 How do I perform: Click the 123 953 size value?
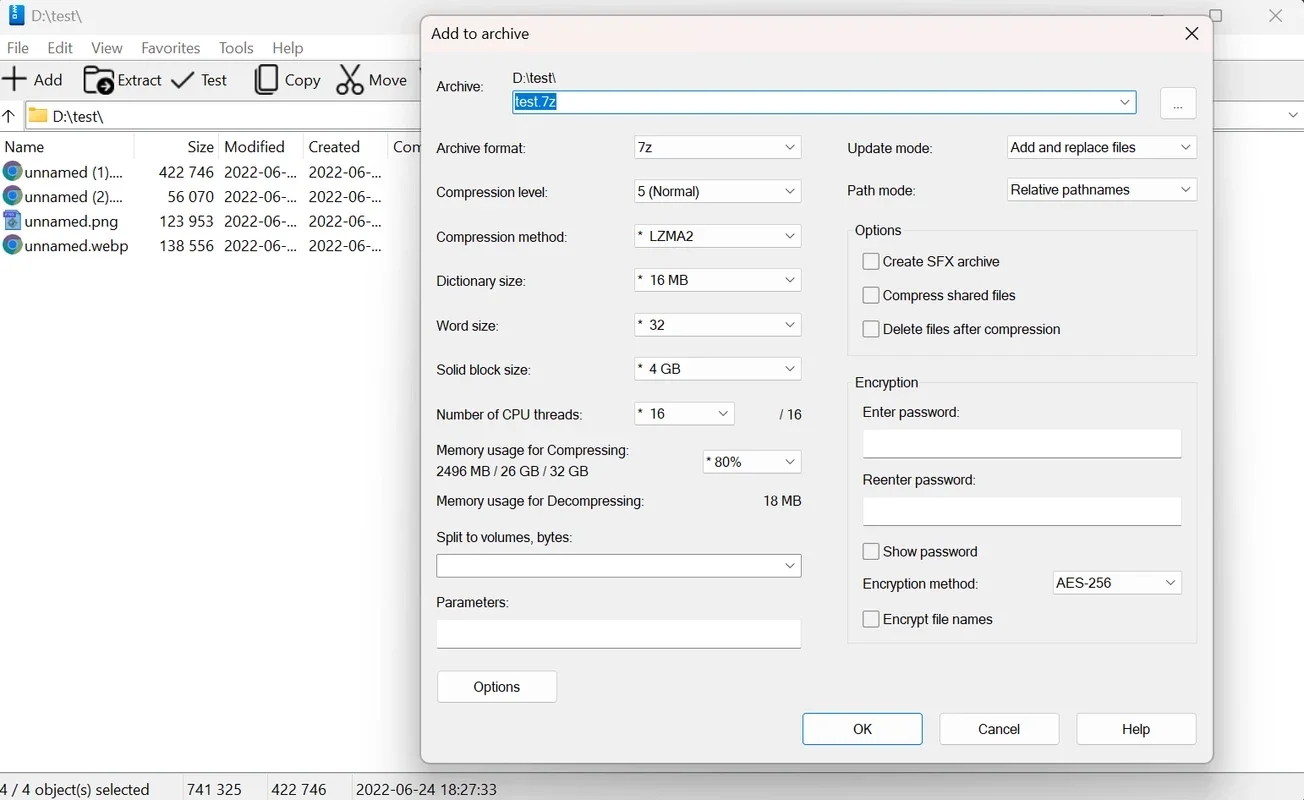pyautogui.click(x=186, y=221)
